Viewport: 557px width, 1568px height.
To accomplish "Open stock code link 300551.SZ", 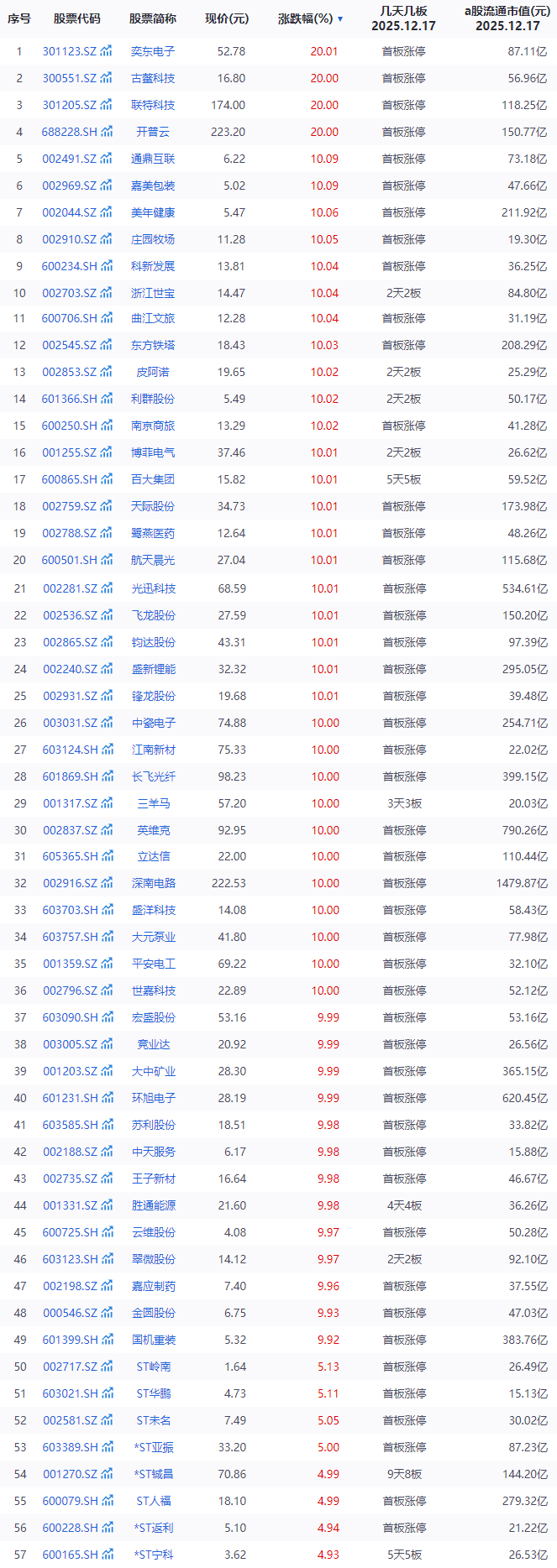I will click(x=69, y=78).
